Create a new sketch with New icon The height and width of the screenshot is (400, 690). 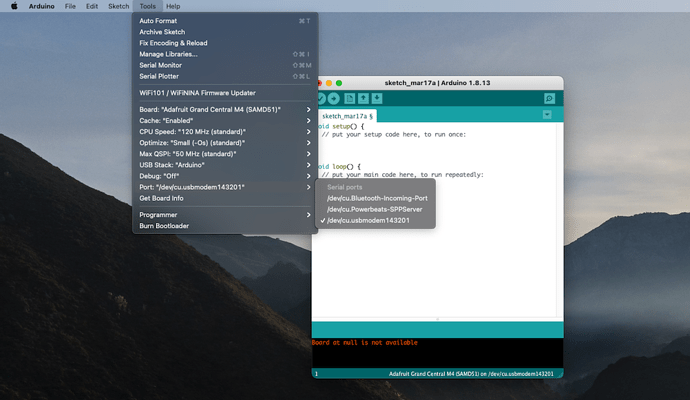349,99
